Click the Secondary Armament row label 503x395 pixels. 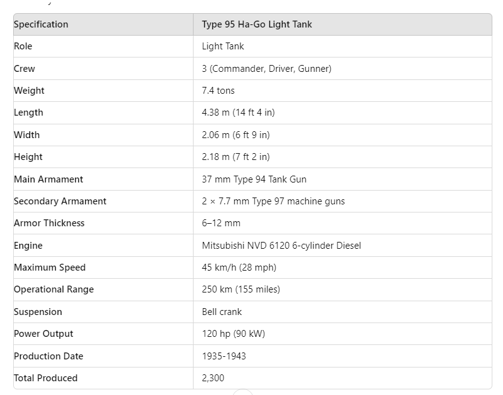tap(60, 201)
